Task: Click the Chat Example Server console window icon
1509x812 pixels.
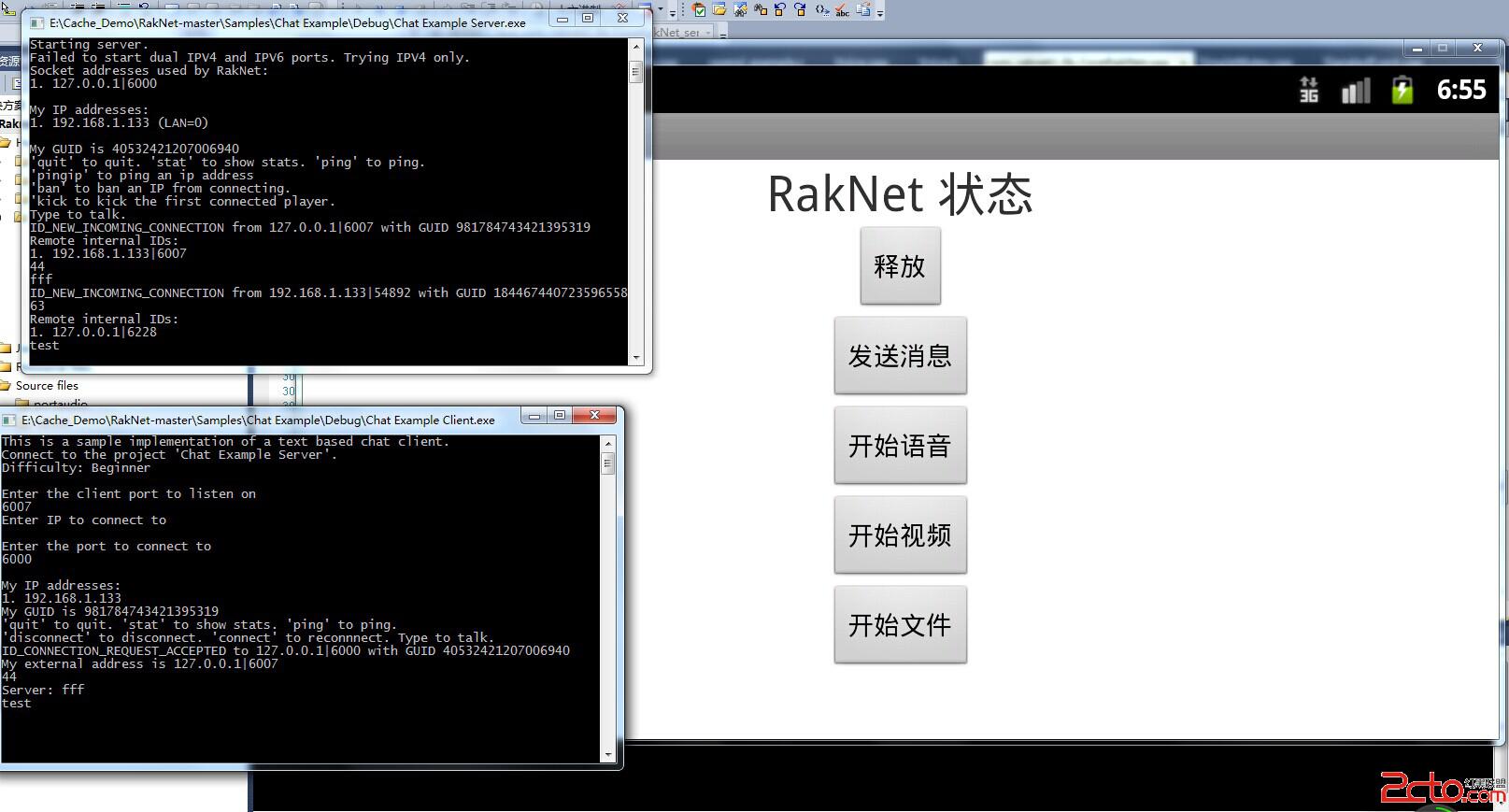Action: point(37,22)
